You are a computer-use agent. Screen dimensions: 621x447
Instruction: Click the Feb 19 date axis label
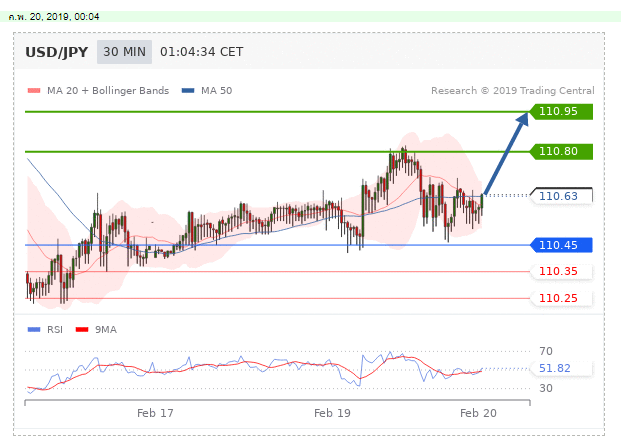point(332,413)
